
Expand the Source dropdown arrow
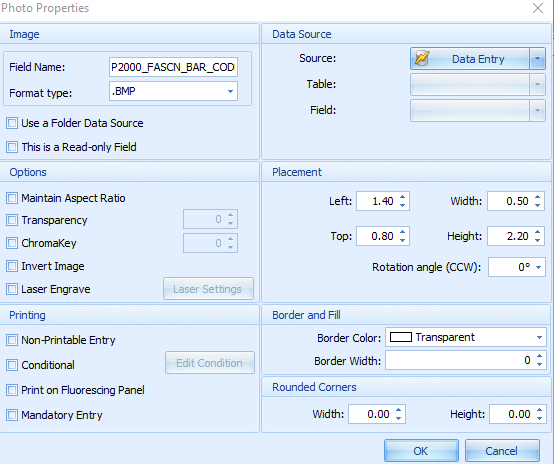(x=537, y=59)
